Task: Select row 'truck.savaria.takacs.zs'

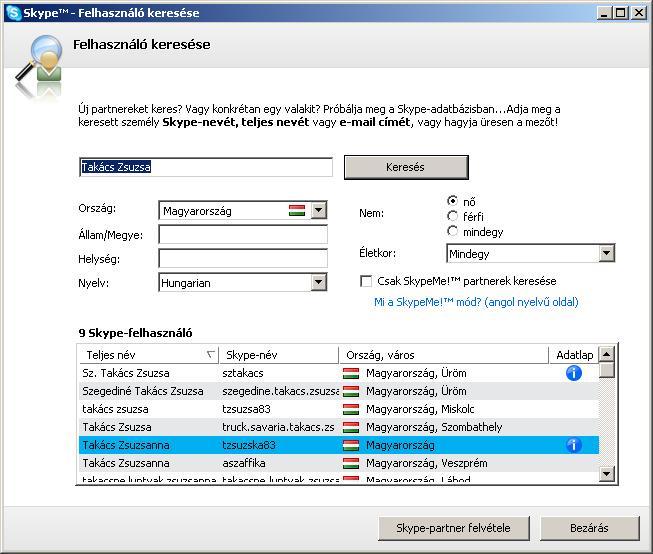Action: click(x=339, y=427)
